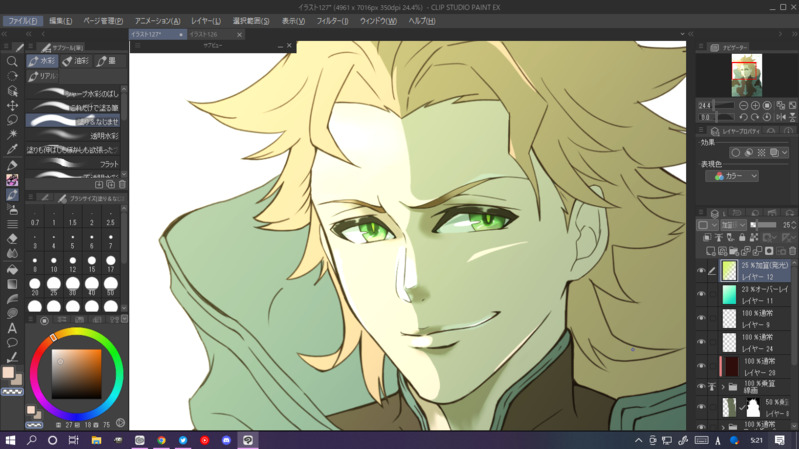Open the ファイル(F) menu

[22, 21]
